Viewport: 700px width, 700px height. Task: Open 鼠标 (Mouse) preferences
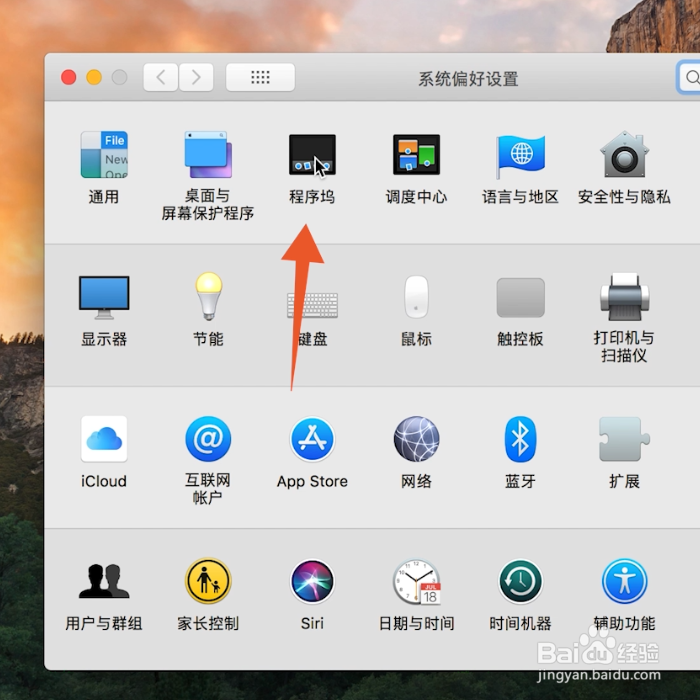coord(416,297)
